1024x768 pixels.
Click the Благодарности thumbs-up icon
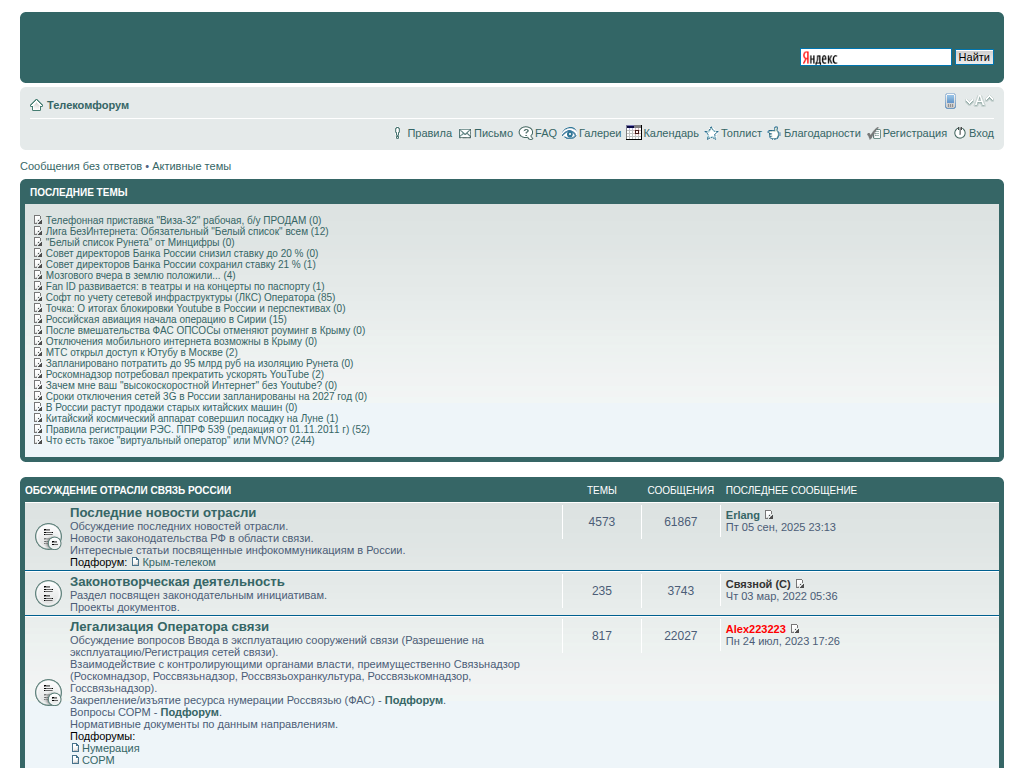tap(774, 133)
